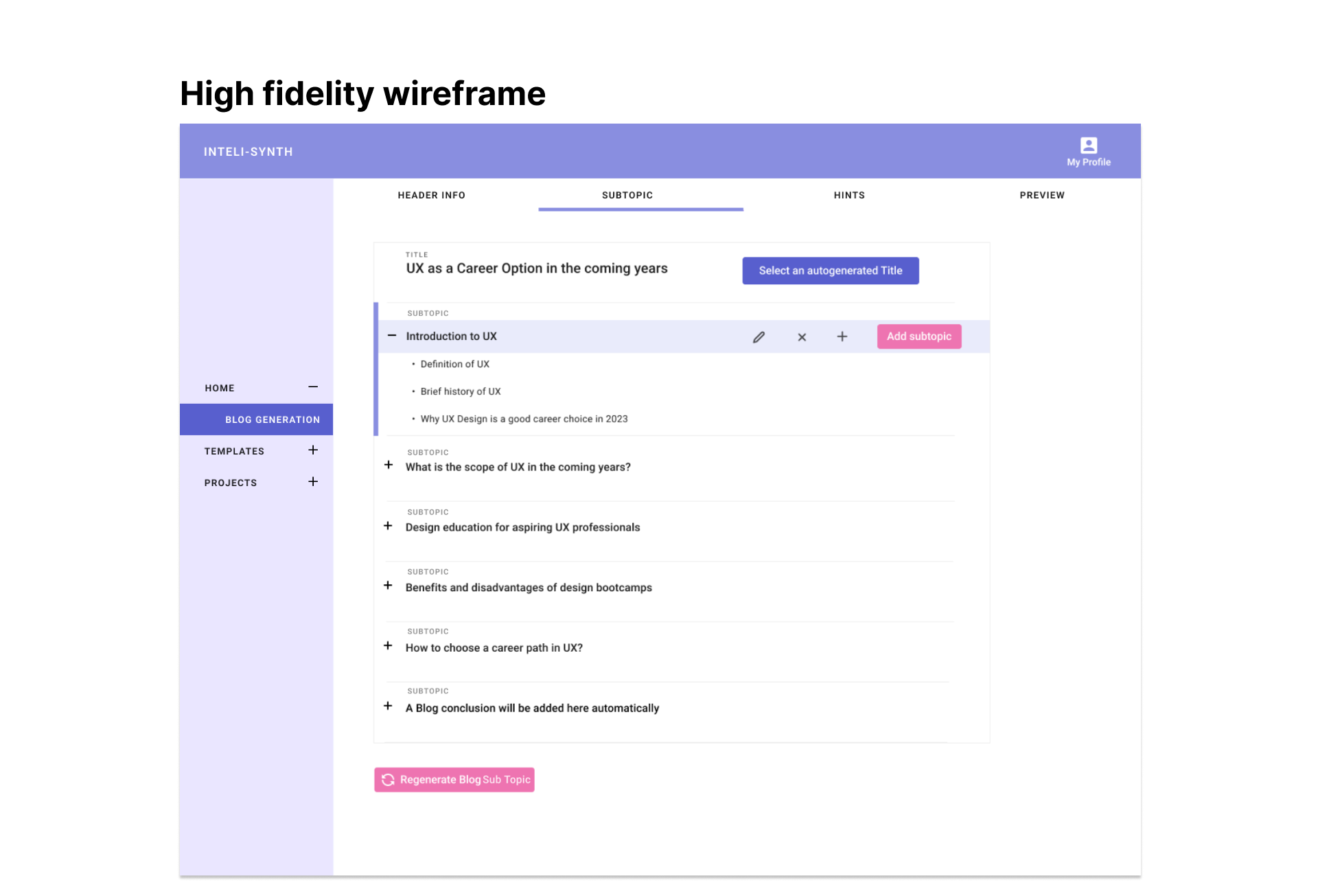Add a new project using the plus icon

pyautogui.click(x=313, y=481)
